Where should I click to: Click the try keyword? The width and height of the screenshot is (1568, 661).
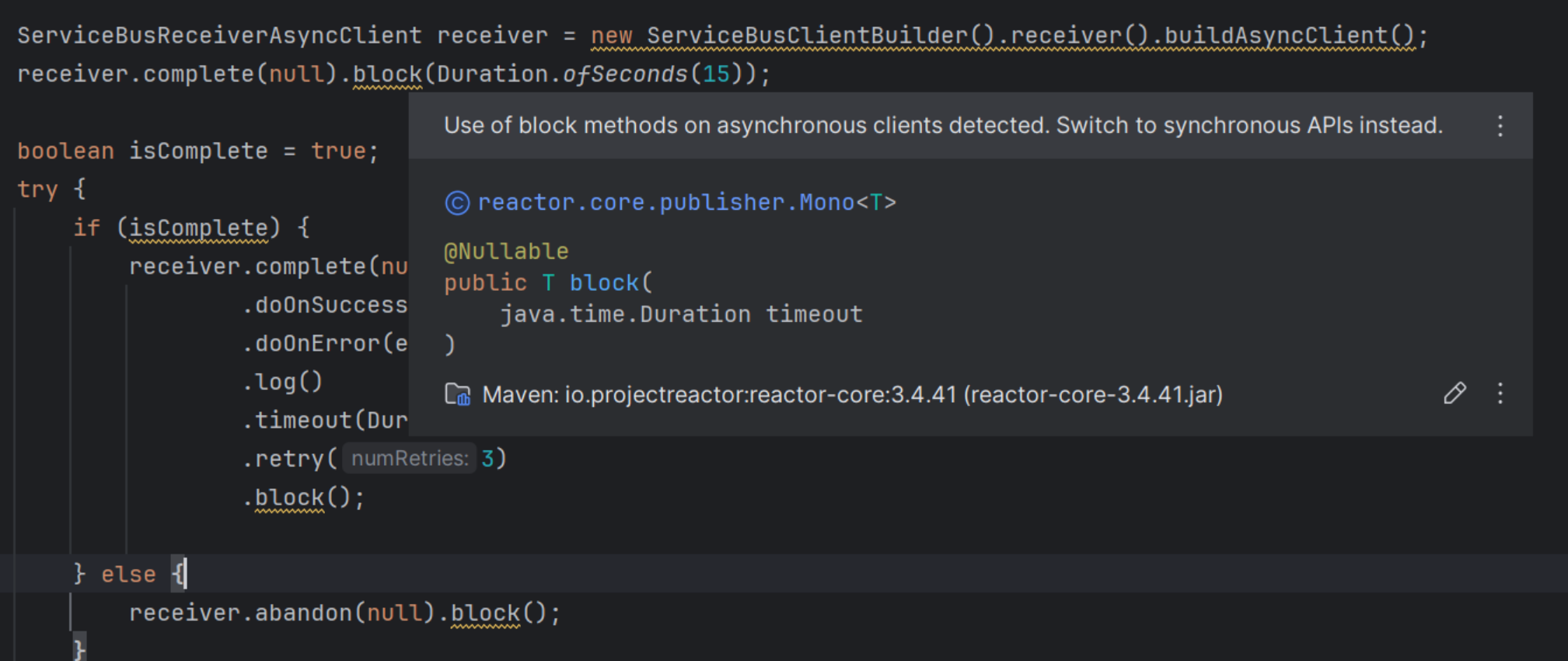pos(37,189)
